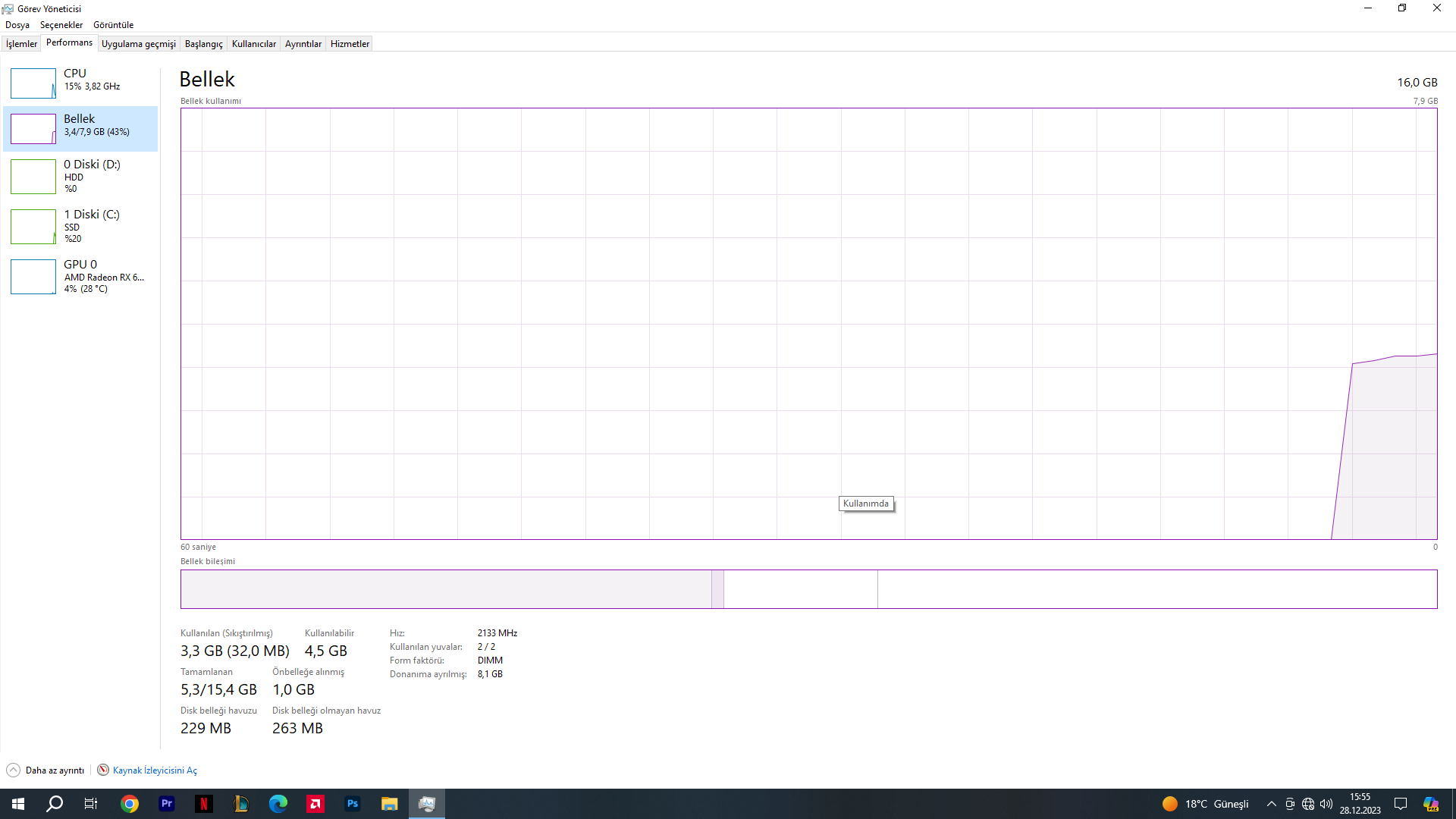Switch to the İşlemler tab

click(x=21, y=44)
